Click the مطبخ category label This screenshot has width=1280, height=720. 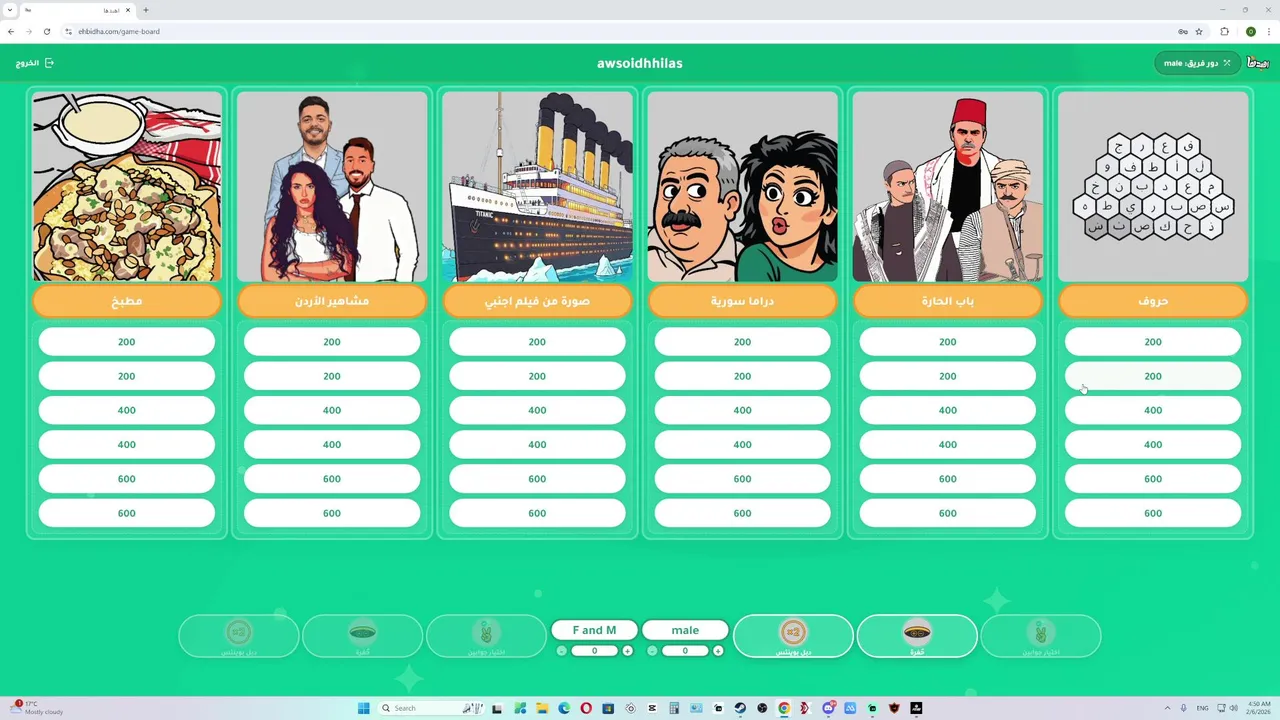[127, 300]
